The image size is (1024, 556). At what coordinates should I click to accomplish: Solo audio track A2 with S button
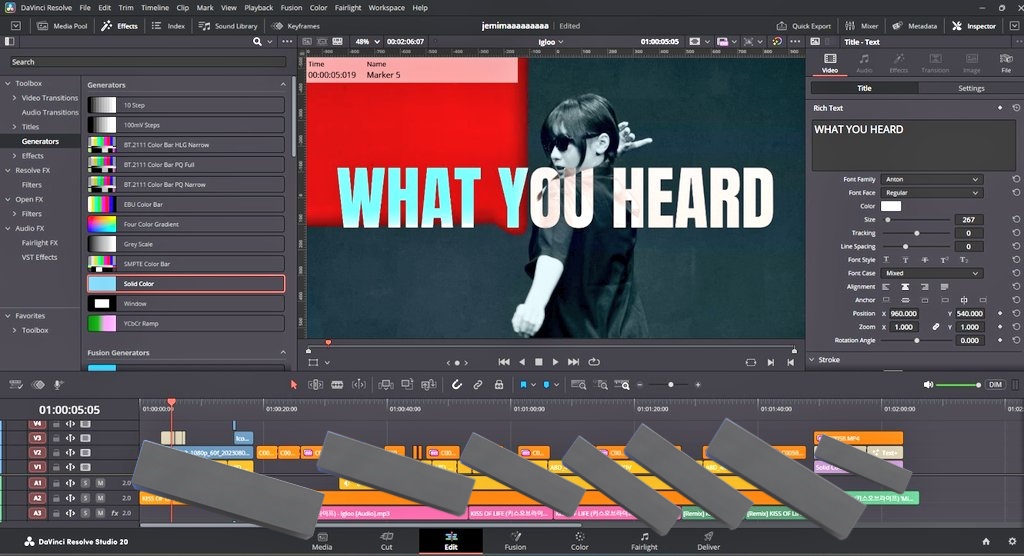pyautogui.click(x=85, y=498)
